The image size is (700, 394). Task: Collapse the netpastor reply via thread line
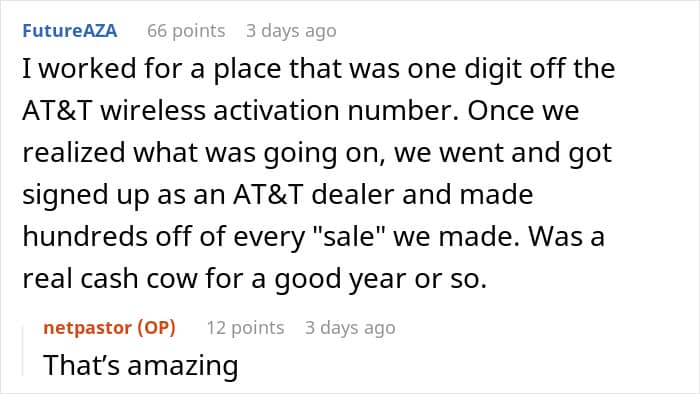click(x=23, y=351)
